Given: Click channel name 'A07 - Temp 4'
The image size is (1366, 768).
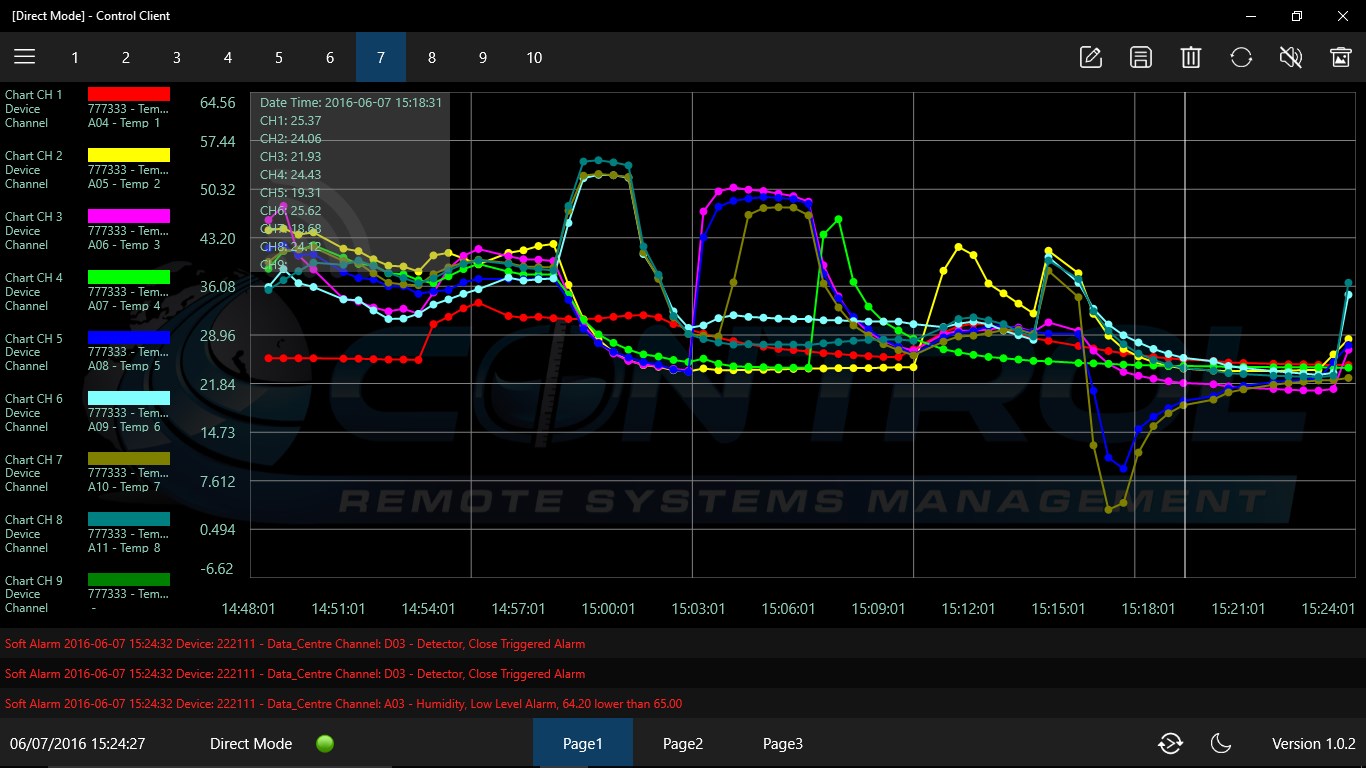Looking at the screenshot, I should (124, 306).
